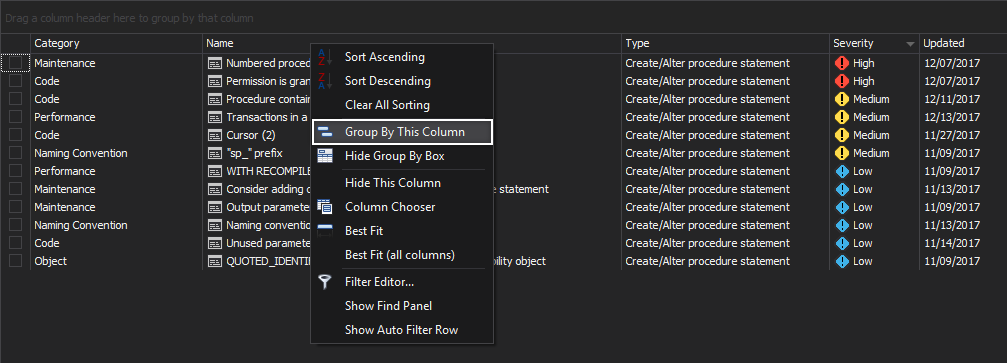Click the 11/27/2017 updated date cell

[x=963, y=135]
